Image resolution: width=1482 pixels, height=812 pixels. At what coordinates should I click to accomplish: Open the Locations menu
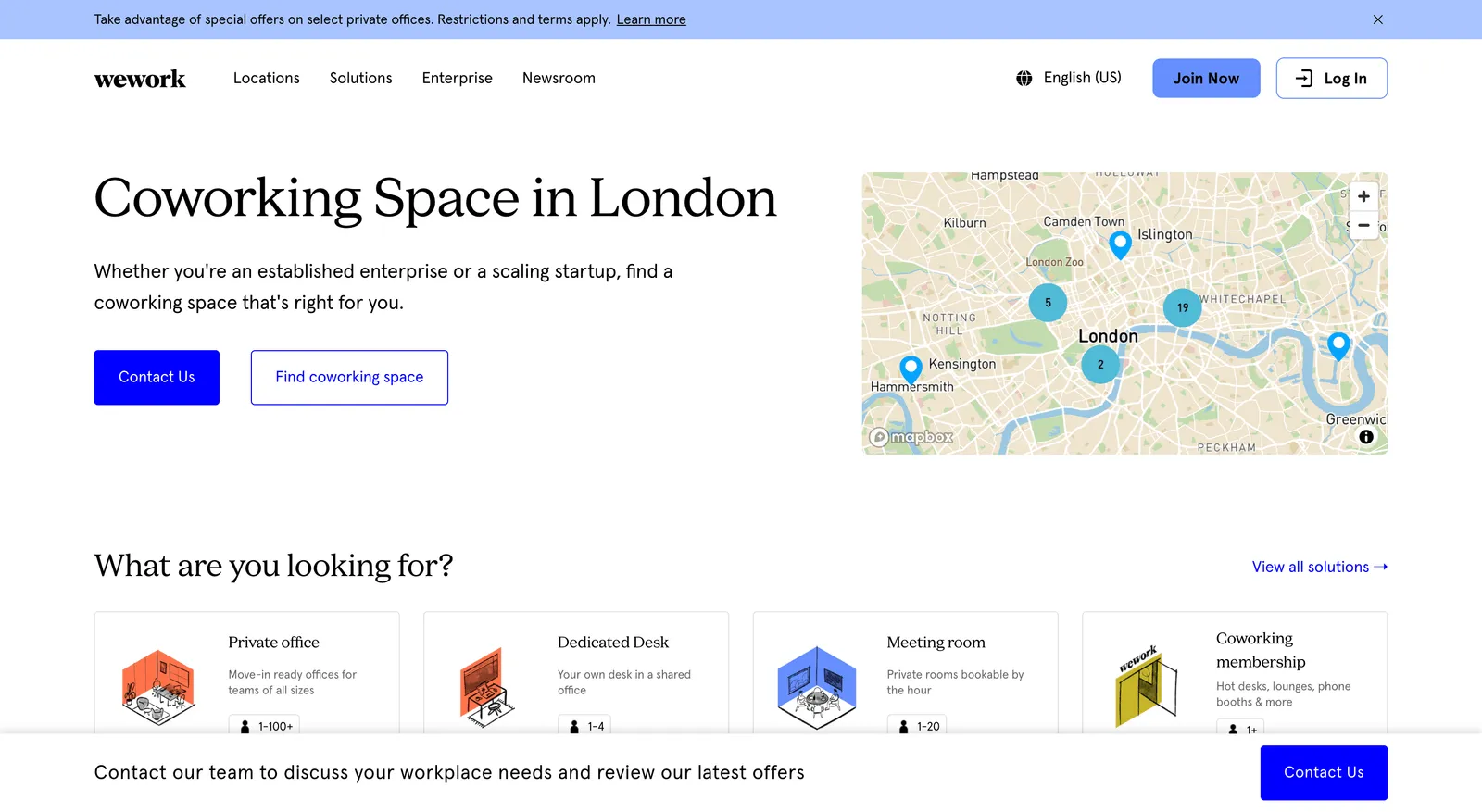click(x=267, y=79)
